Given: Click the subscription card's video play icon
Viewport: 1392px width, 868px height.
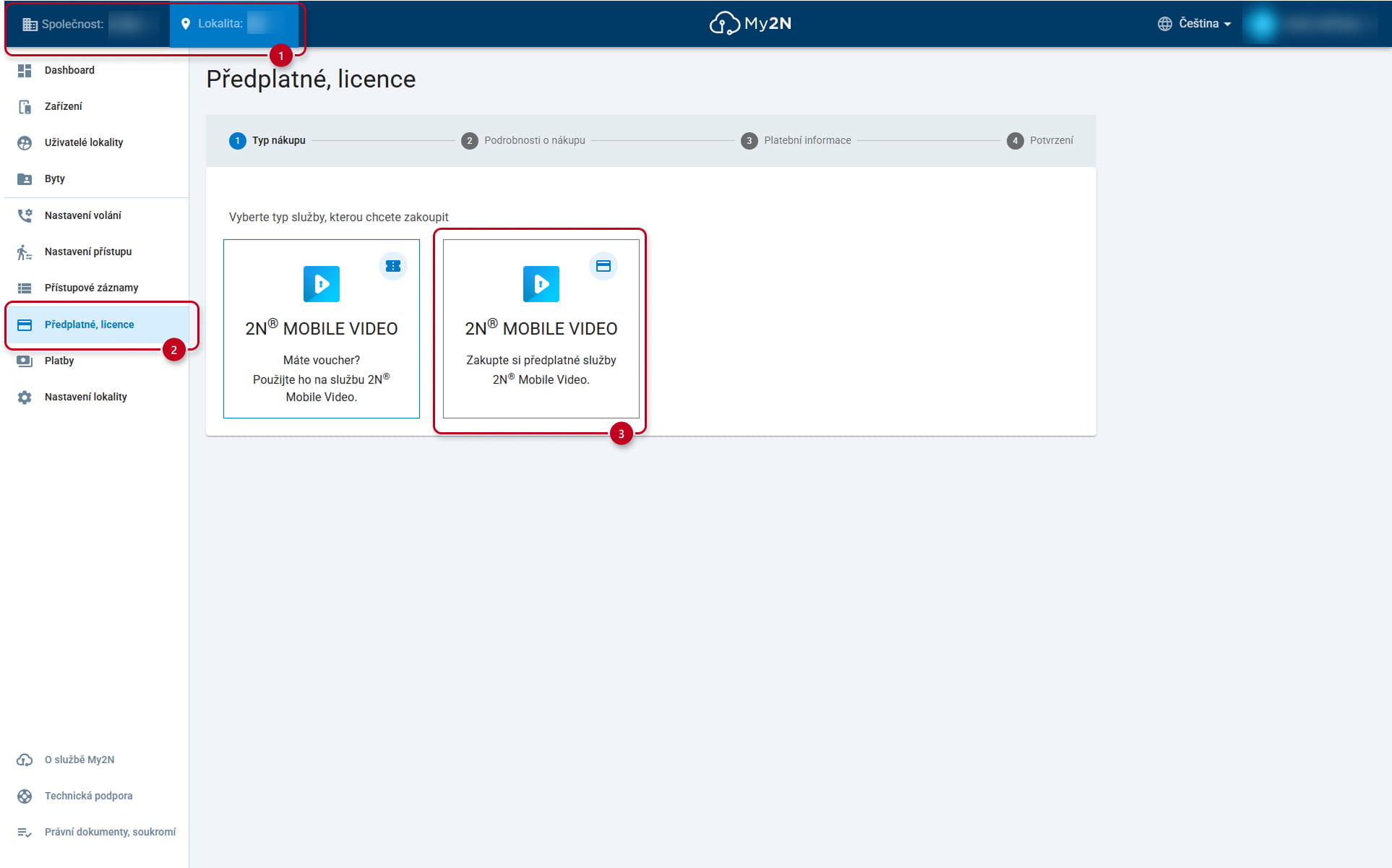Looking at the screenshot, I should [541, 284].
